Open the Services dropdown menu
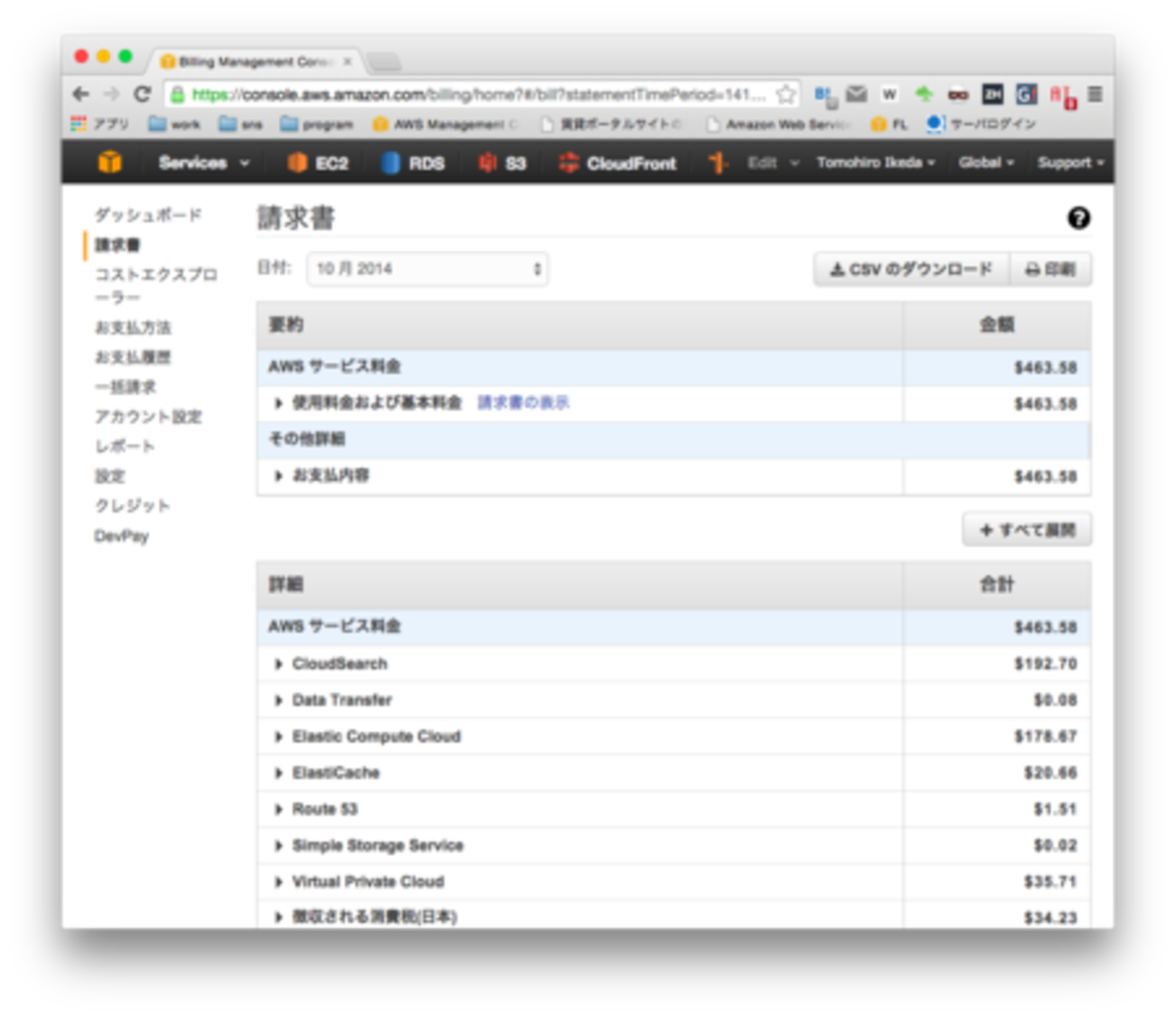The height and width of the screenshot is (1017, 1176). (204, 163)
